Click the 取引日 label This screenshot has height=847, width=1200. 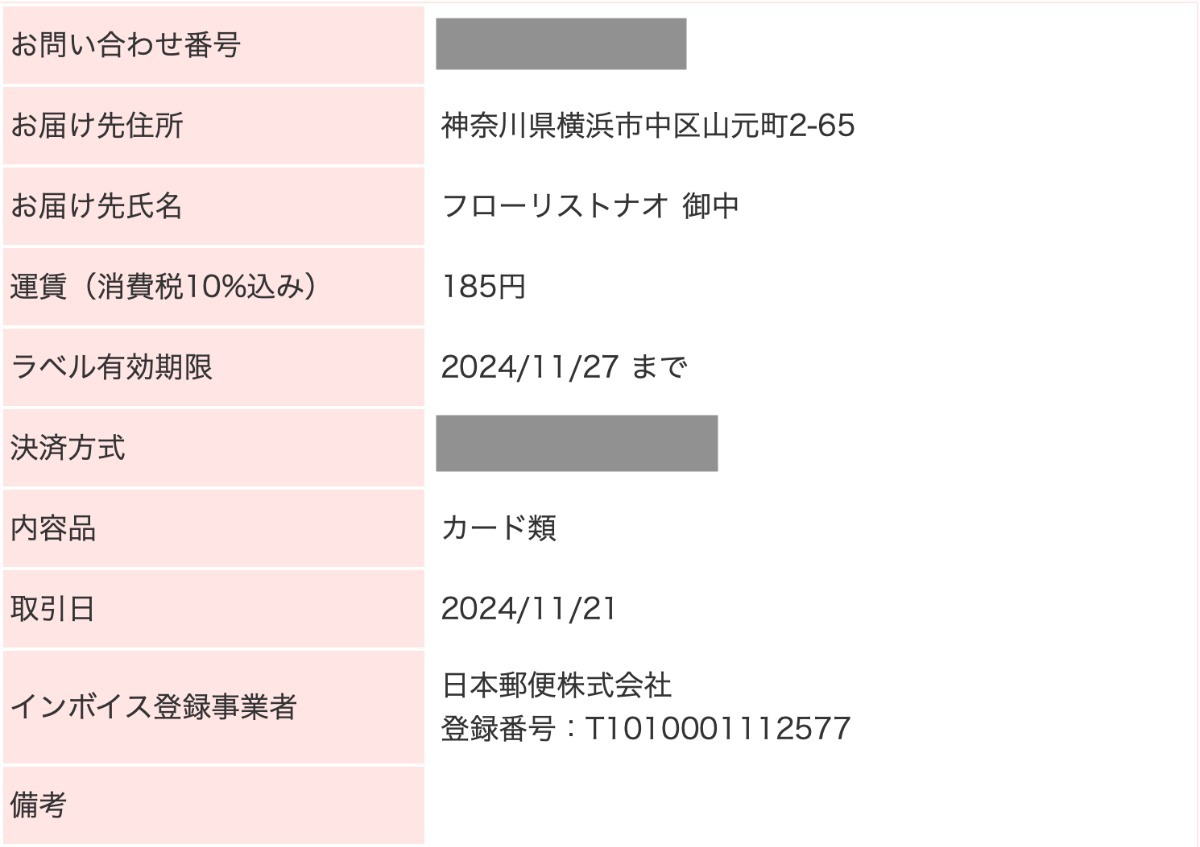(53, 609)
